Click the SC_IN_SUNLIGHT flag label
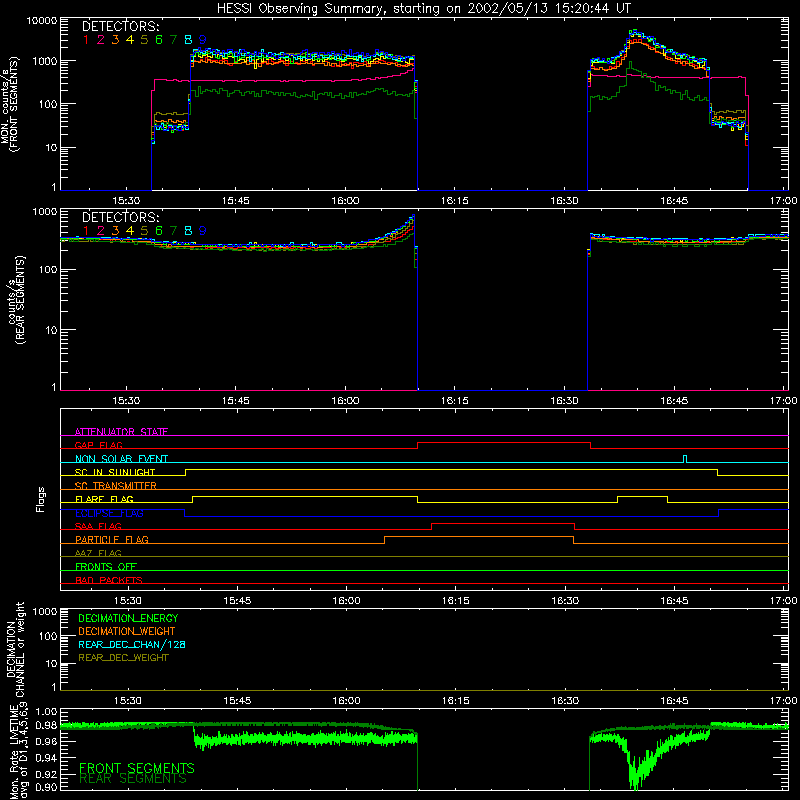Image resolution: width=800 pixels, height=800 pixels. tap(115, 472)
